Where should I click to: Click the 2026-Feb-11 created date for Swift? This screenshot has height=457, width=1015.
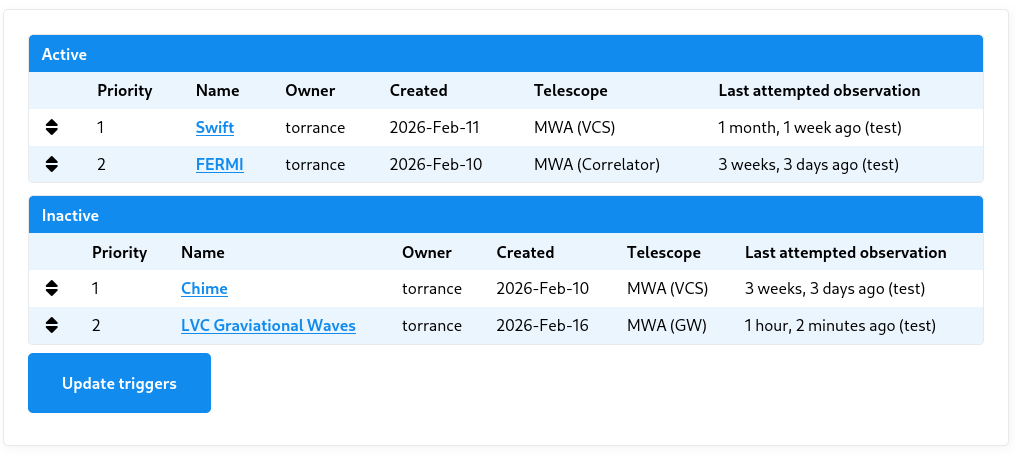coord(435,128)
